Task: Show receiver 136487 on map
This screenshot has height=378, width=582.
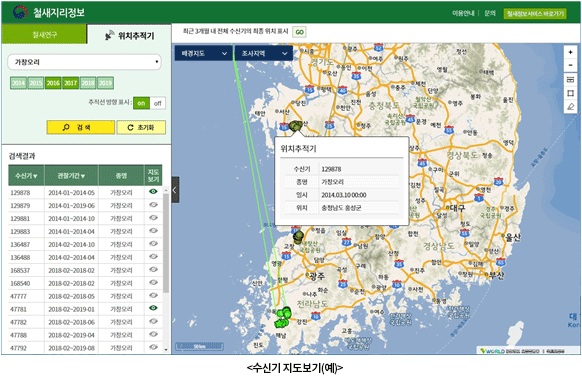Action: tap(153, 244)
